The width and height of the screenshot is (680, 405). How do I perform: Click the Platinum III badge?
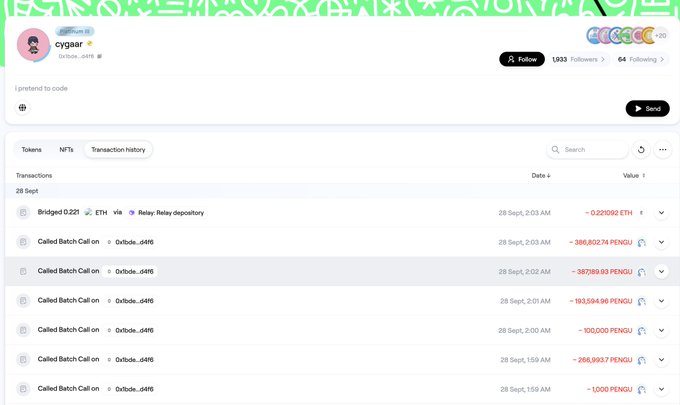[x=75, y=31]
